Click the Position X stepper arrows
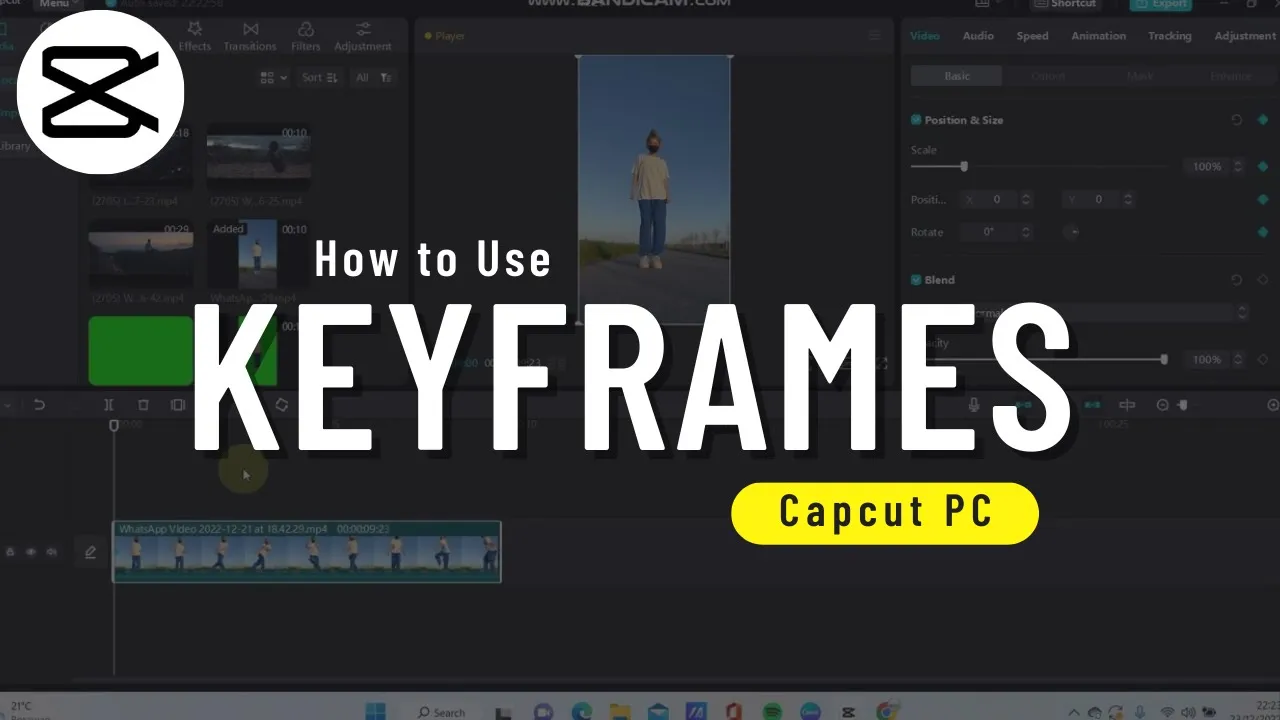Image resolution: width=1280 pixels, height=720 pixels. [x=1026, y=200]
